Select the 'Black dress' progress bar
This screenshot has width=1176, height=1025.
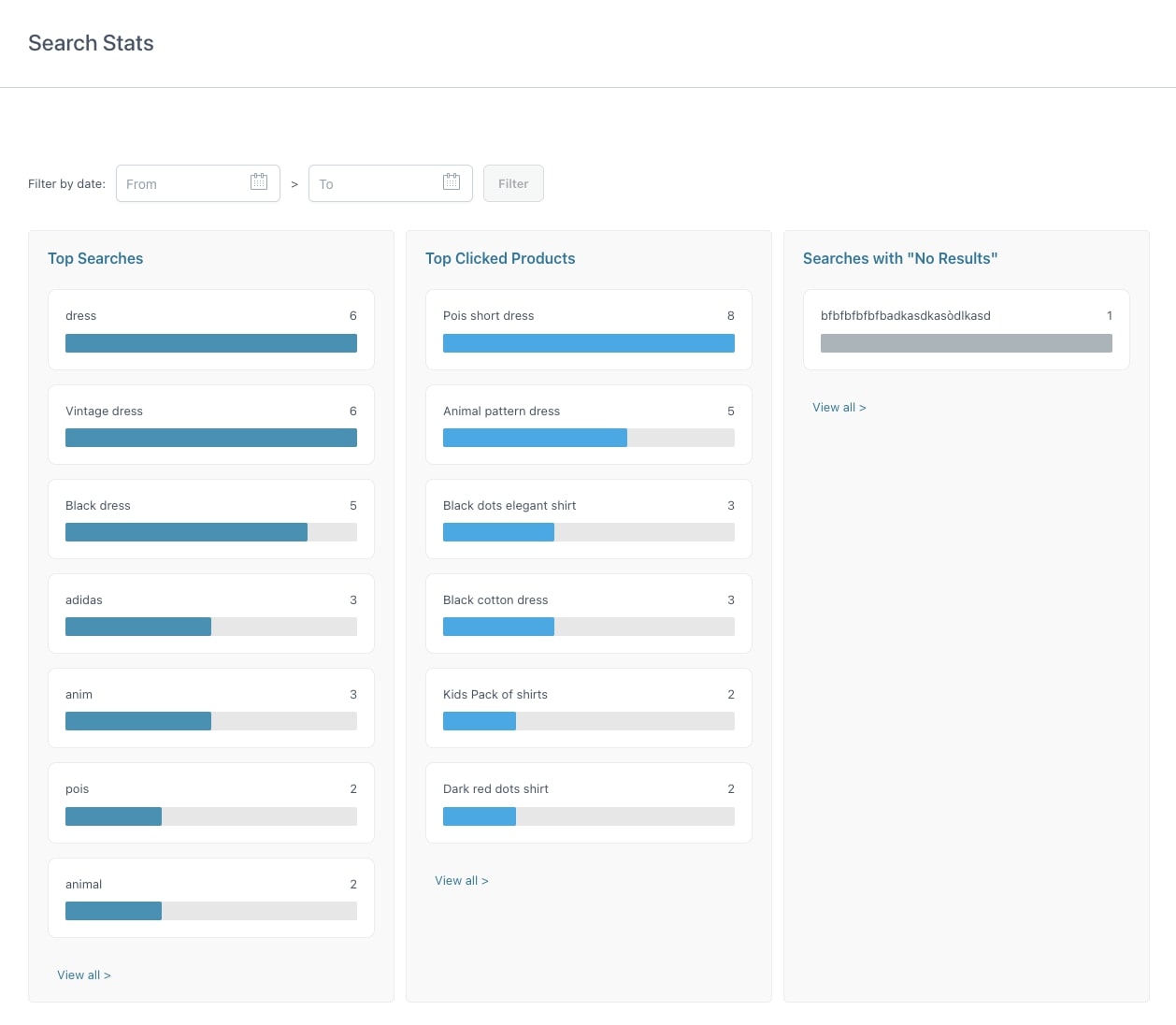[x=211, y=532]
